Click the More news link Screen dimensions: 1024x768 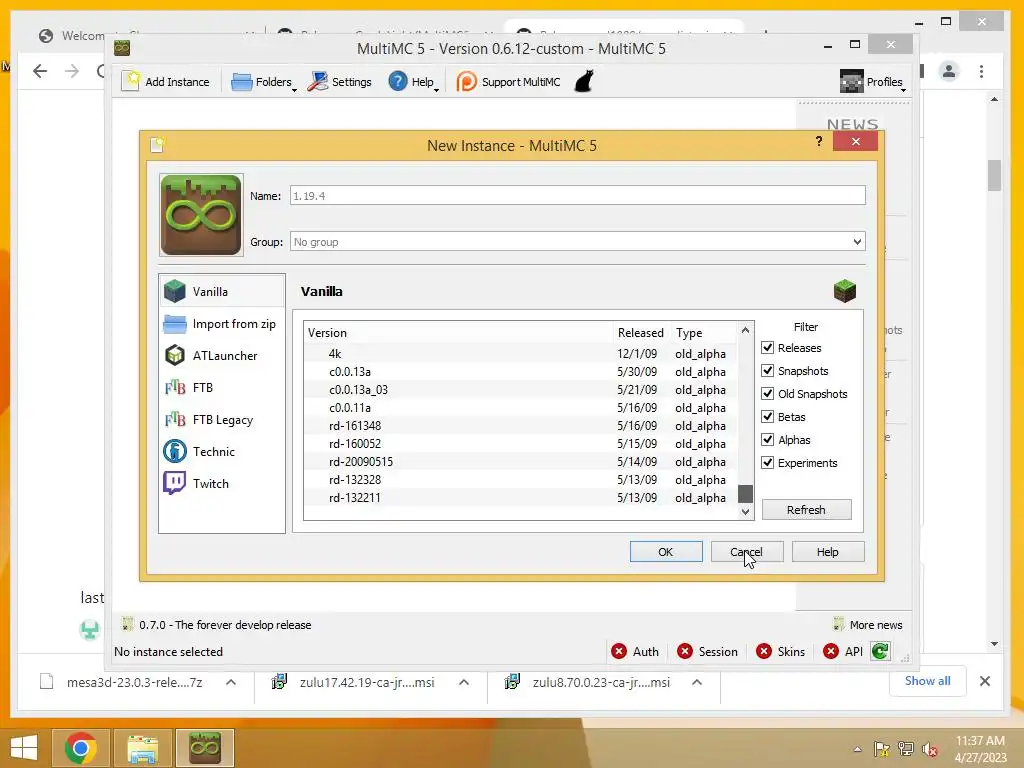[868, 625]
